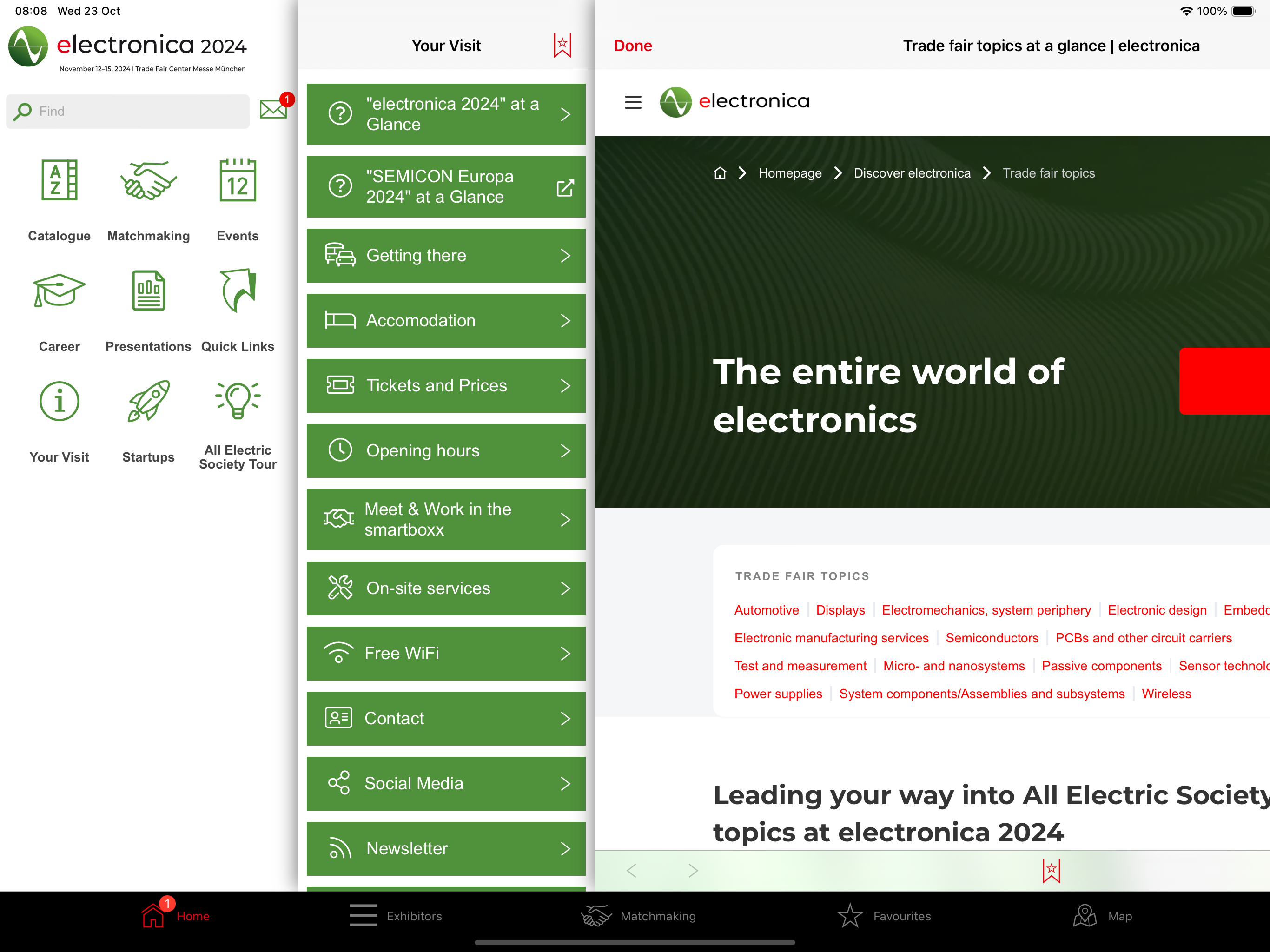Click the Discover electronica breadcrumb link
This screenshot has width=1270, height=952.
point(912,173)
